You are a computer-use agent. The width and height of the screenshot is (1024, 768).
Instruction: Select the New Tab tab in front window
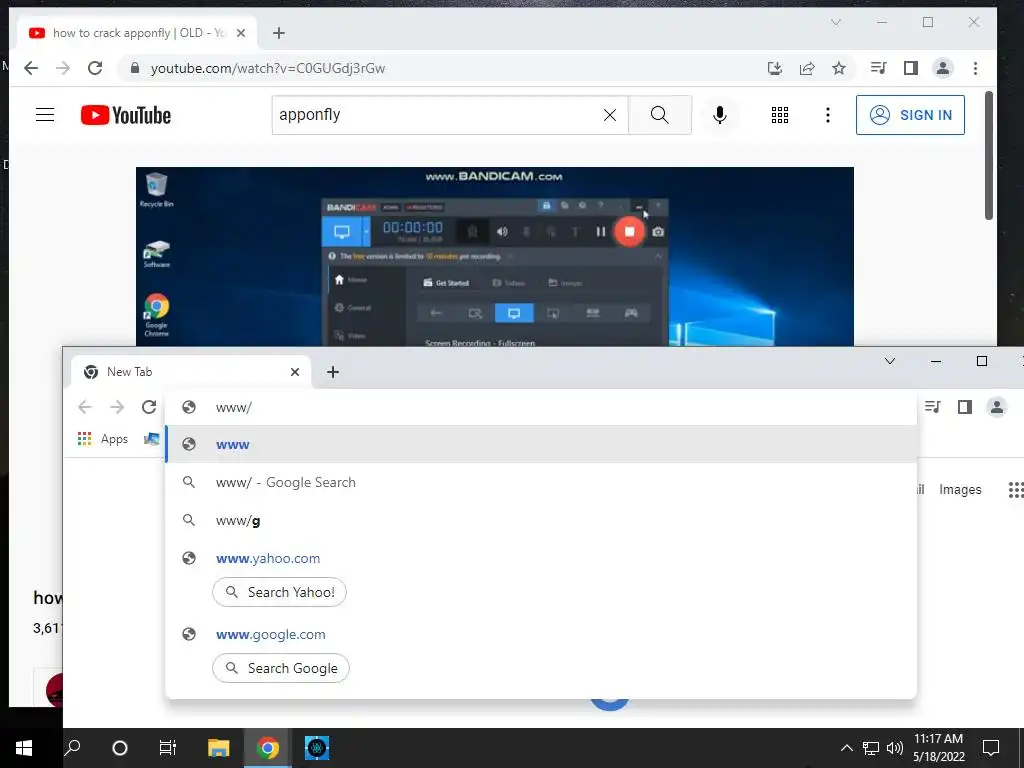[189, 372]
